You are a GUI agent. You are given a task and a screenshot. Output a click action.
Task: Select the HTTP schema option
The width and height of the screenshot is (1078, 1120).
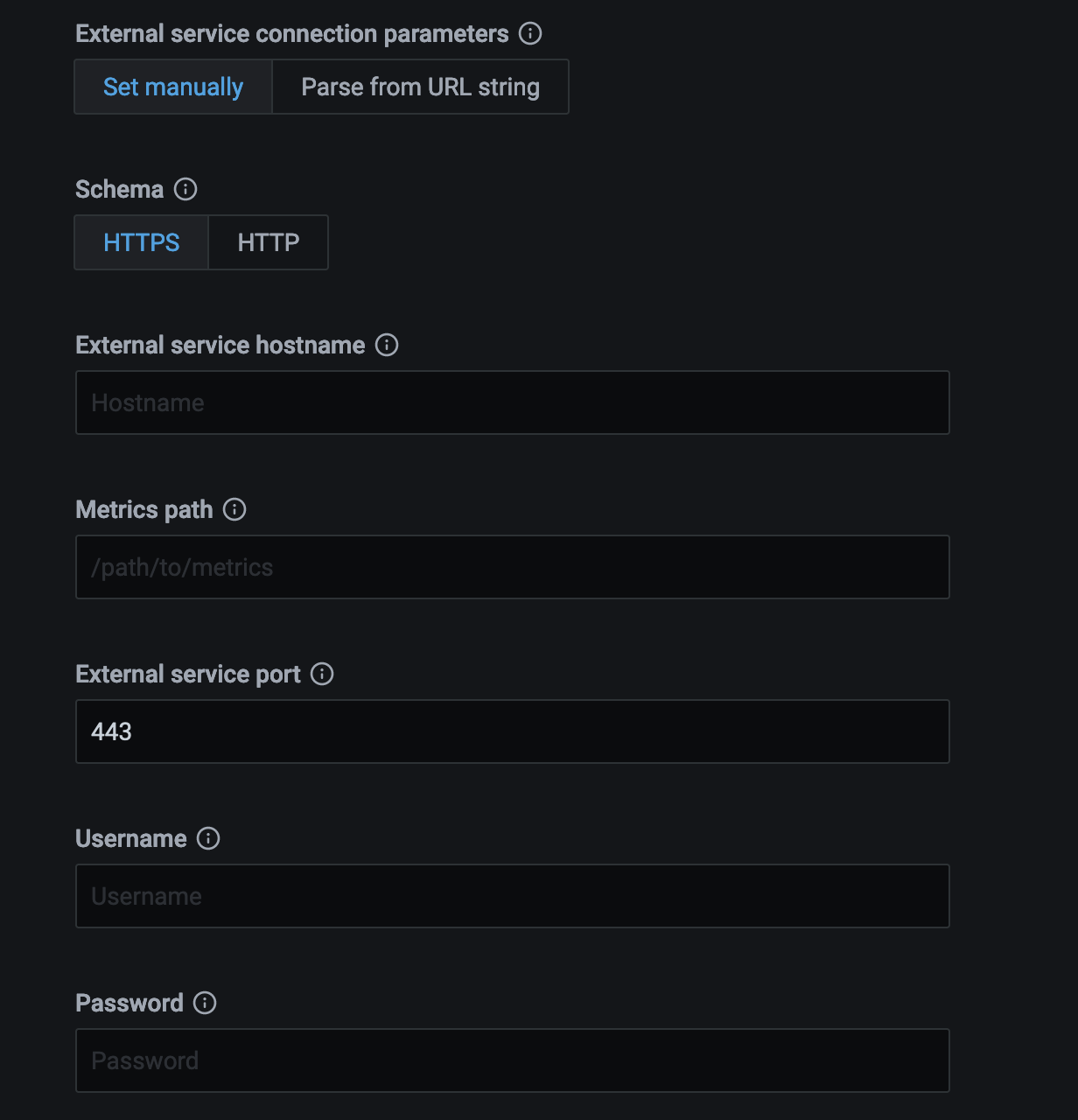268,242
